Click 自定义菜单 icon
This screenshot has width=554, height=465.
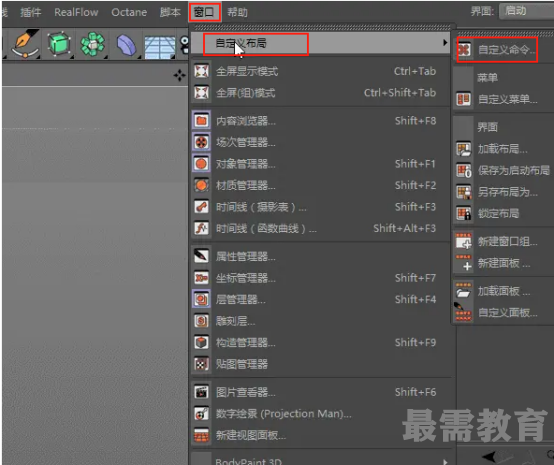click(463, 99)
